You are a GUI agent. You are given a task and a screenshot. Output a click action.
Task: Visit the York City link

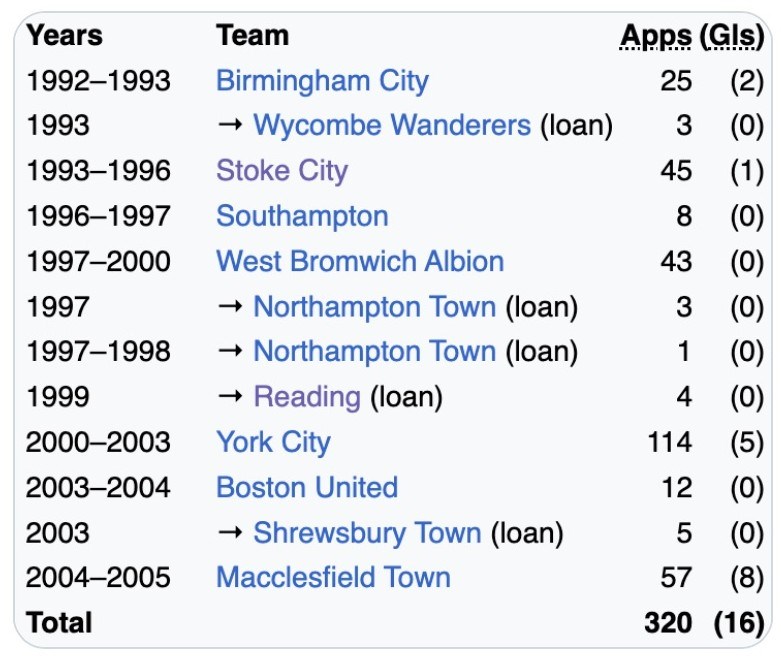point(273,442)
